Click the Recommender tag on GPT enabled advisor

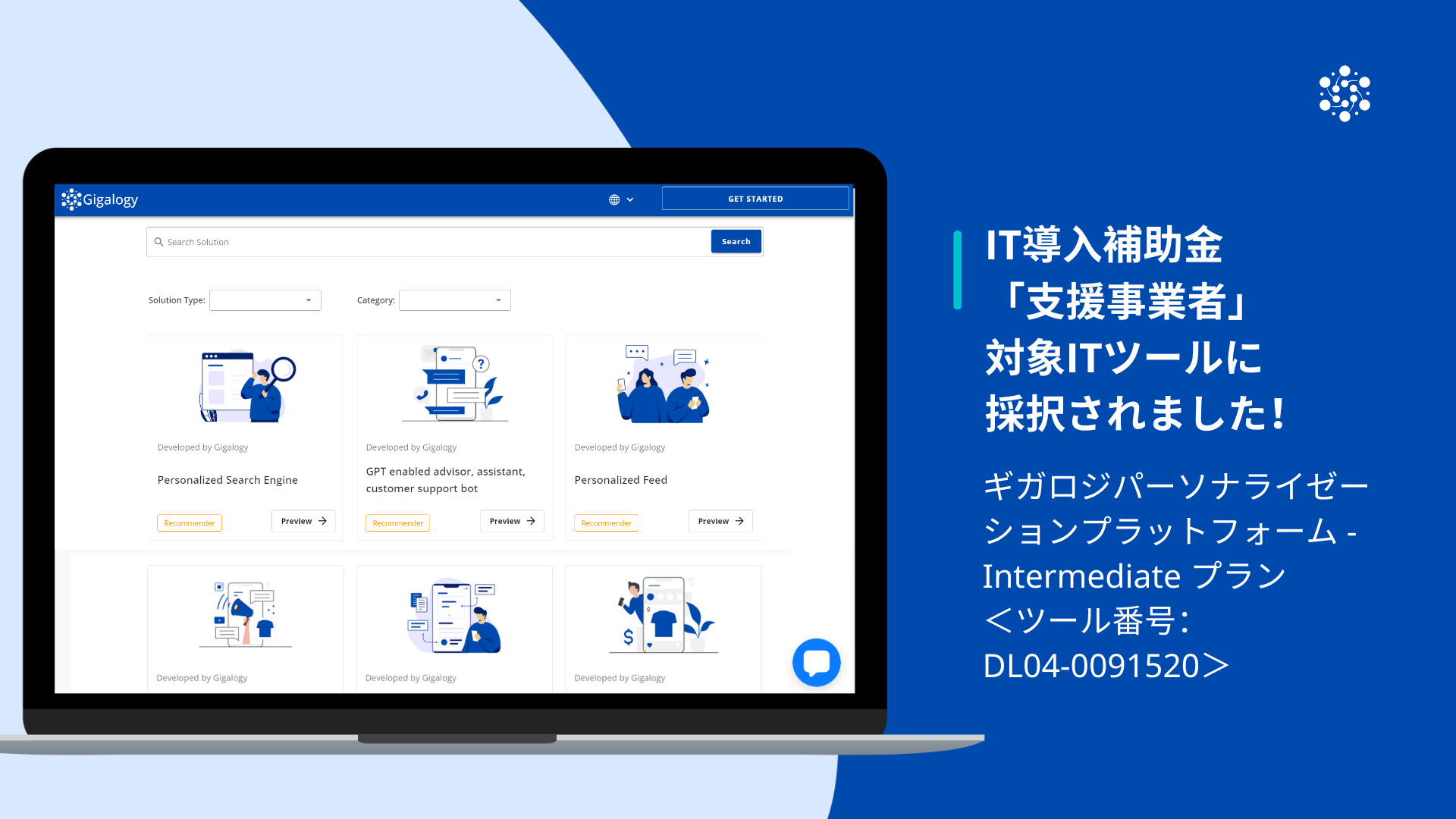(x=398, y=522)
